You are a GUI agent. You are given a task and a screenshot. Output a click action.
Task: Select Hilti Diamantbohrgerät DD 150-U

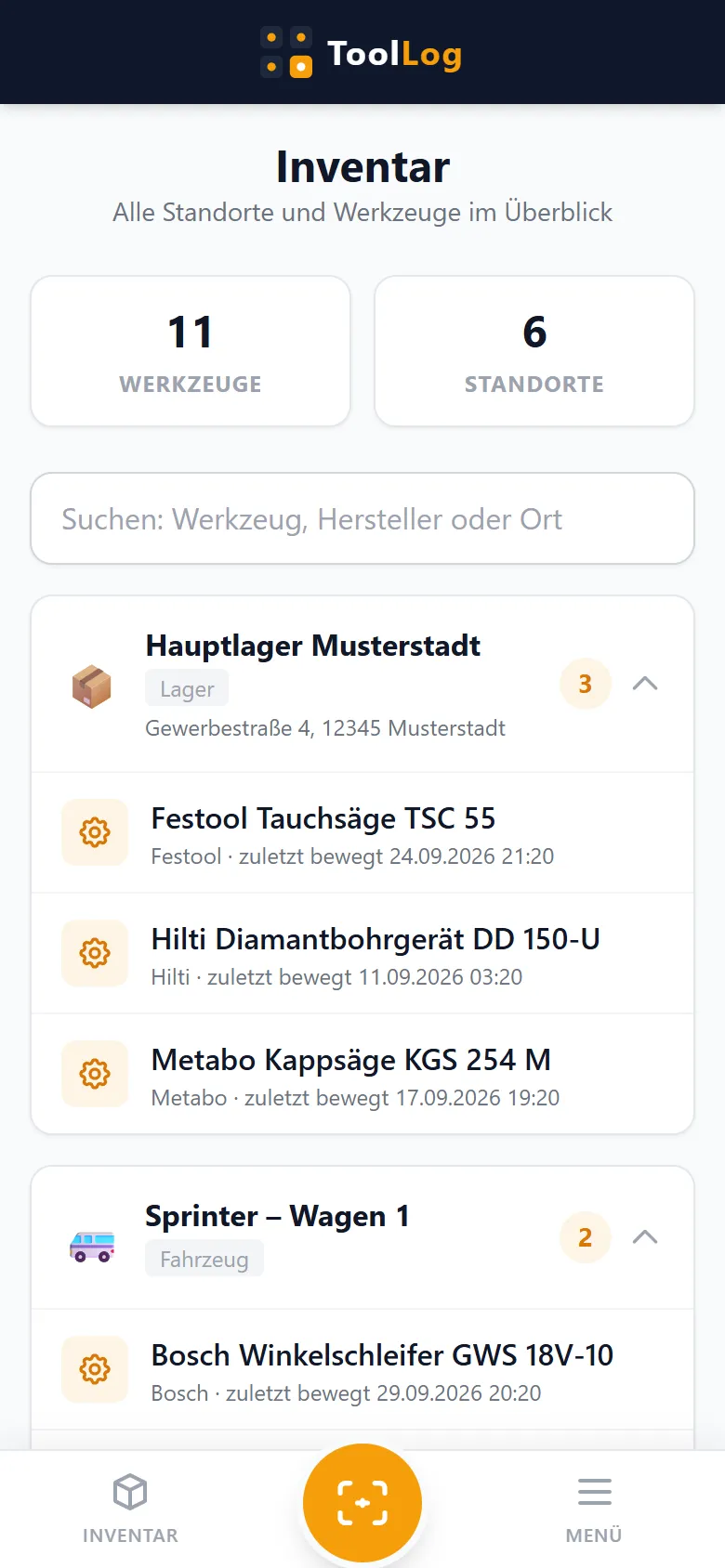pyautogui.click(x=362, y=953)
